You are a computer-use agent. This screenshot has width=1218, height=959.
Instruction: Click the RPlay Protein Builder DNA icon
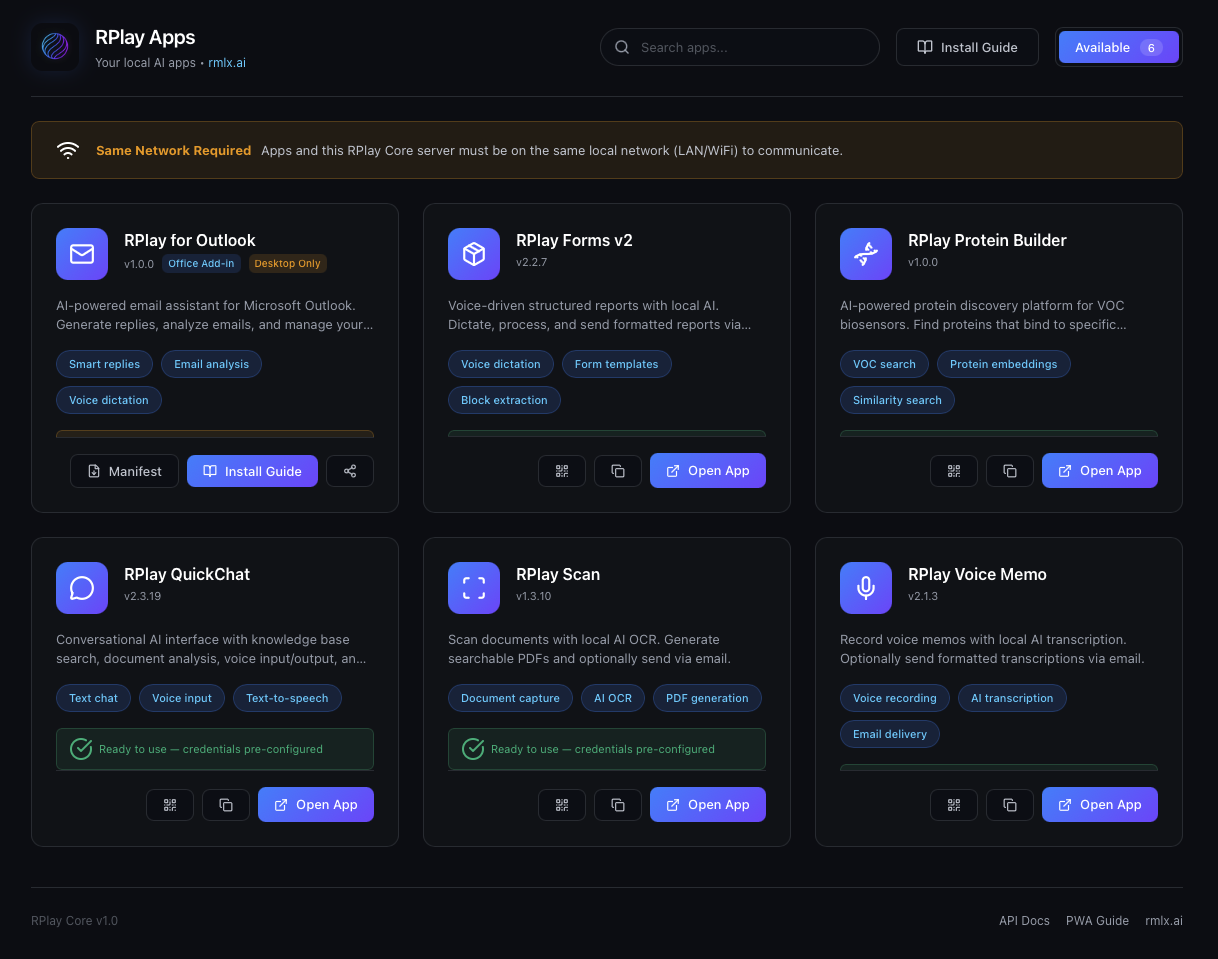pos(865,253)
